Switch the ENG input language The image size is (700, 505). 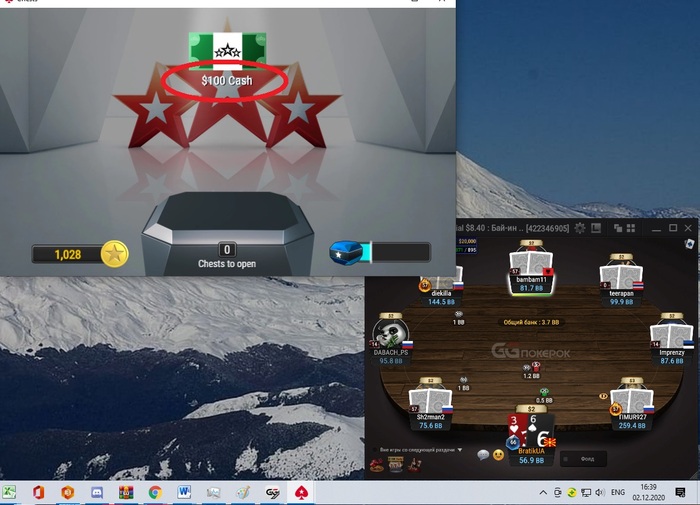(x=618, y=492)
